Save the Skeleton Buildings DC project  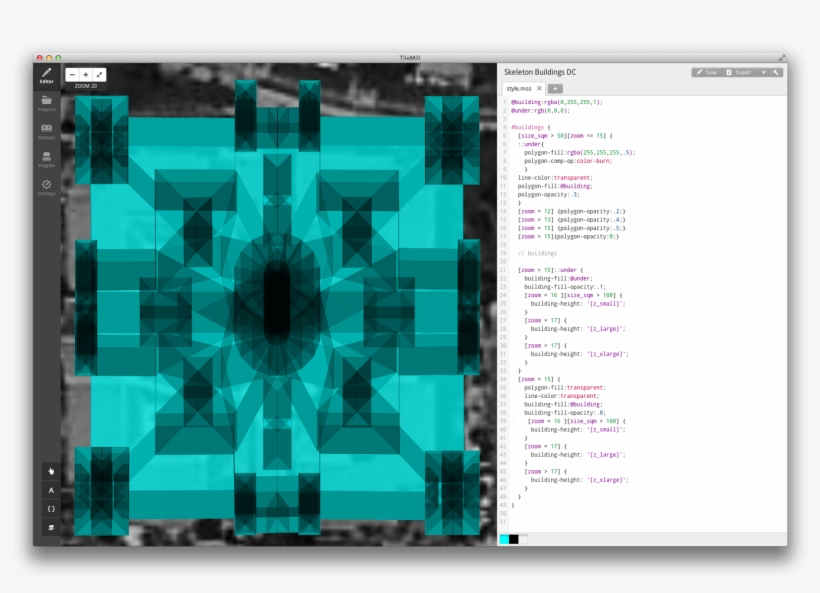point(708,72)
